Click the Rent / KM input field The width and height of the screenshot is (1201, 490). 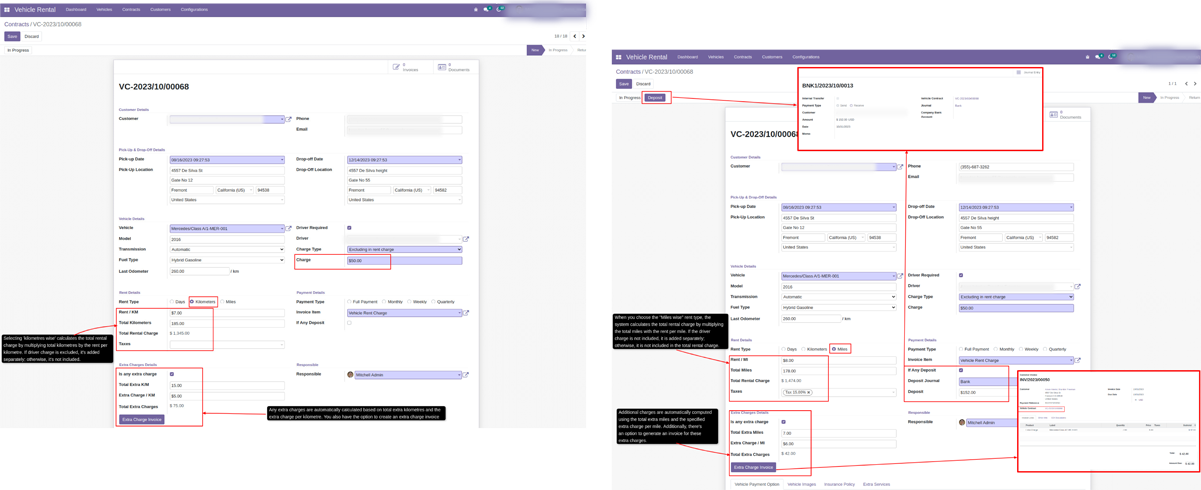pos(226,313)
